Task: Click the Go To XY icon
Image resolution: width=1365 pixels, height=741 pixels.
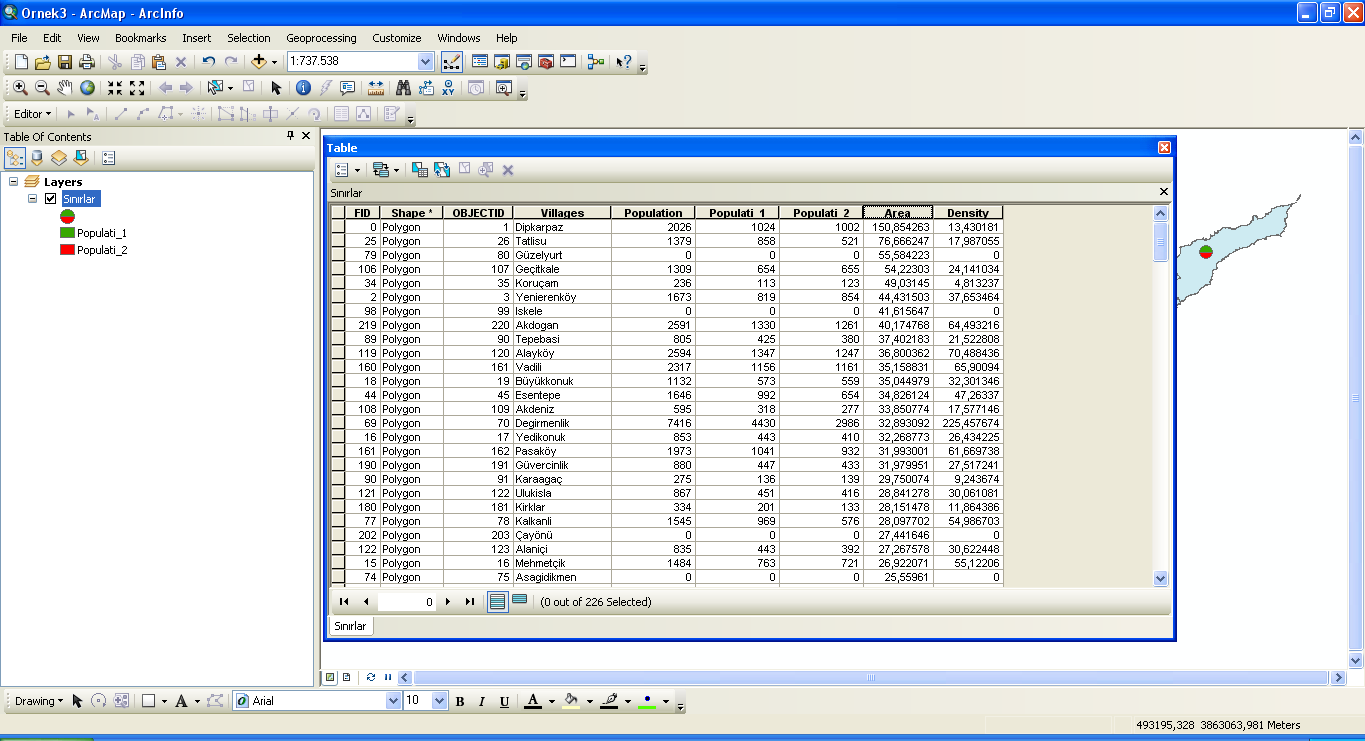Action: click(448, 88)
